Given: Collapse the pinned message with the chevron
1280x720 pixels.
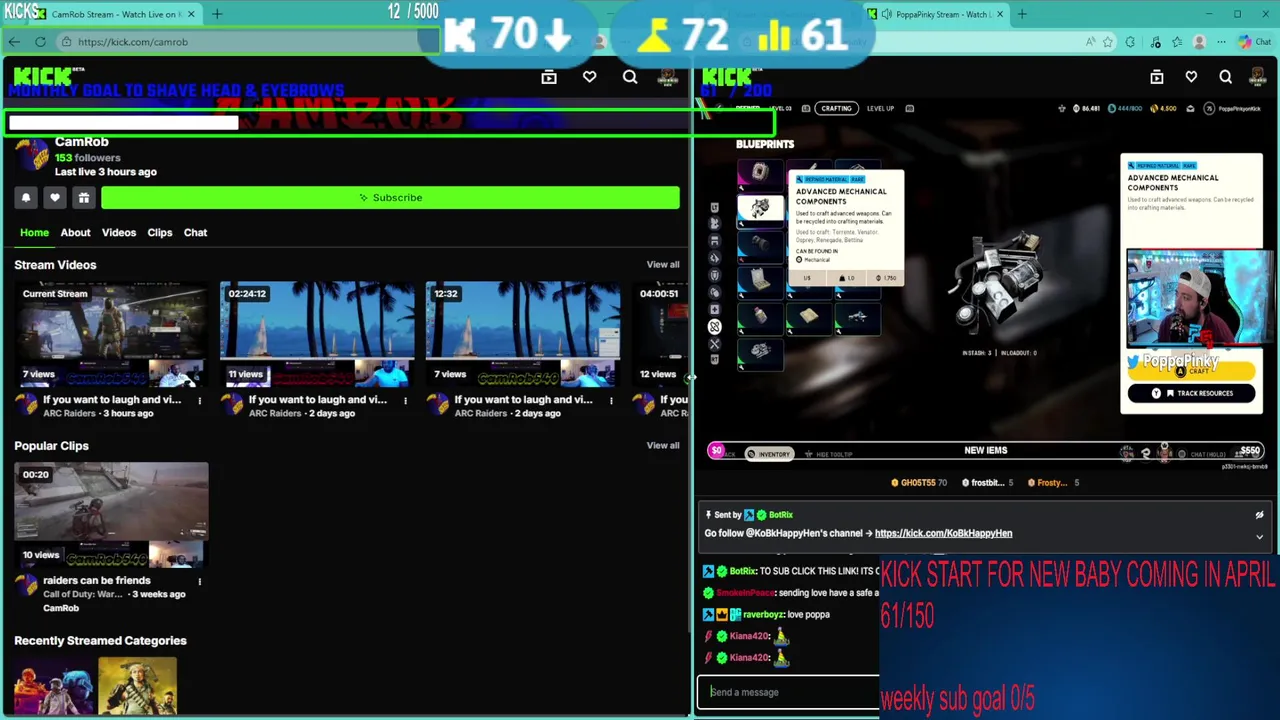Looking at the screenshot, I should 1259,537.
